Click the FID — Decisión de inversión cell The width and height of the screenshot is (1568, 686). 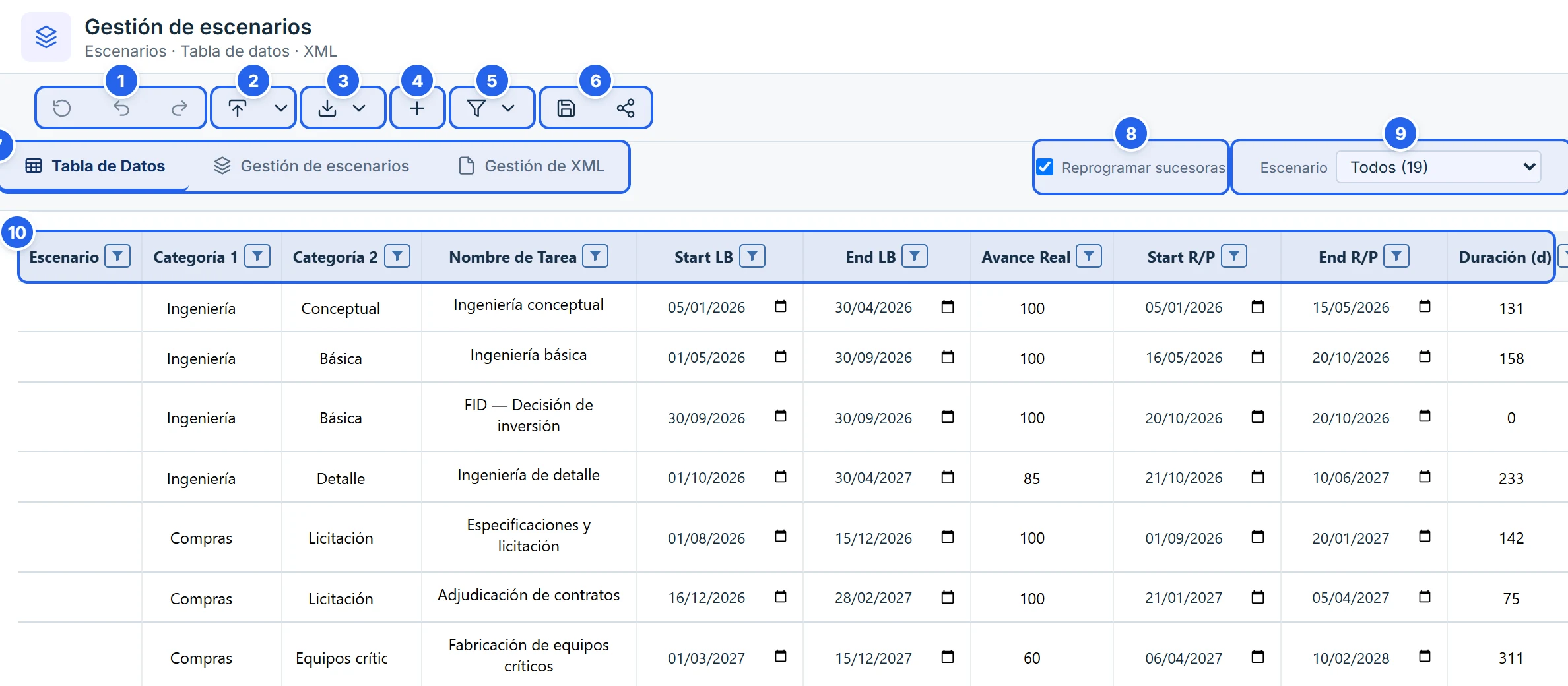(x=529, y=416)
